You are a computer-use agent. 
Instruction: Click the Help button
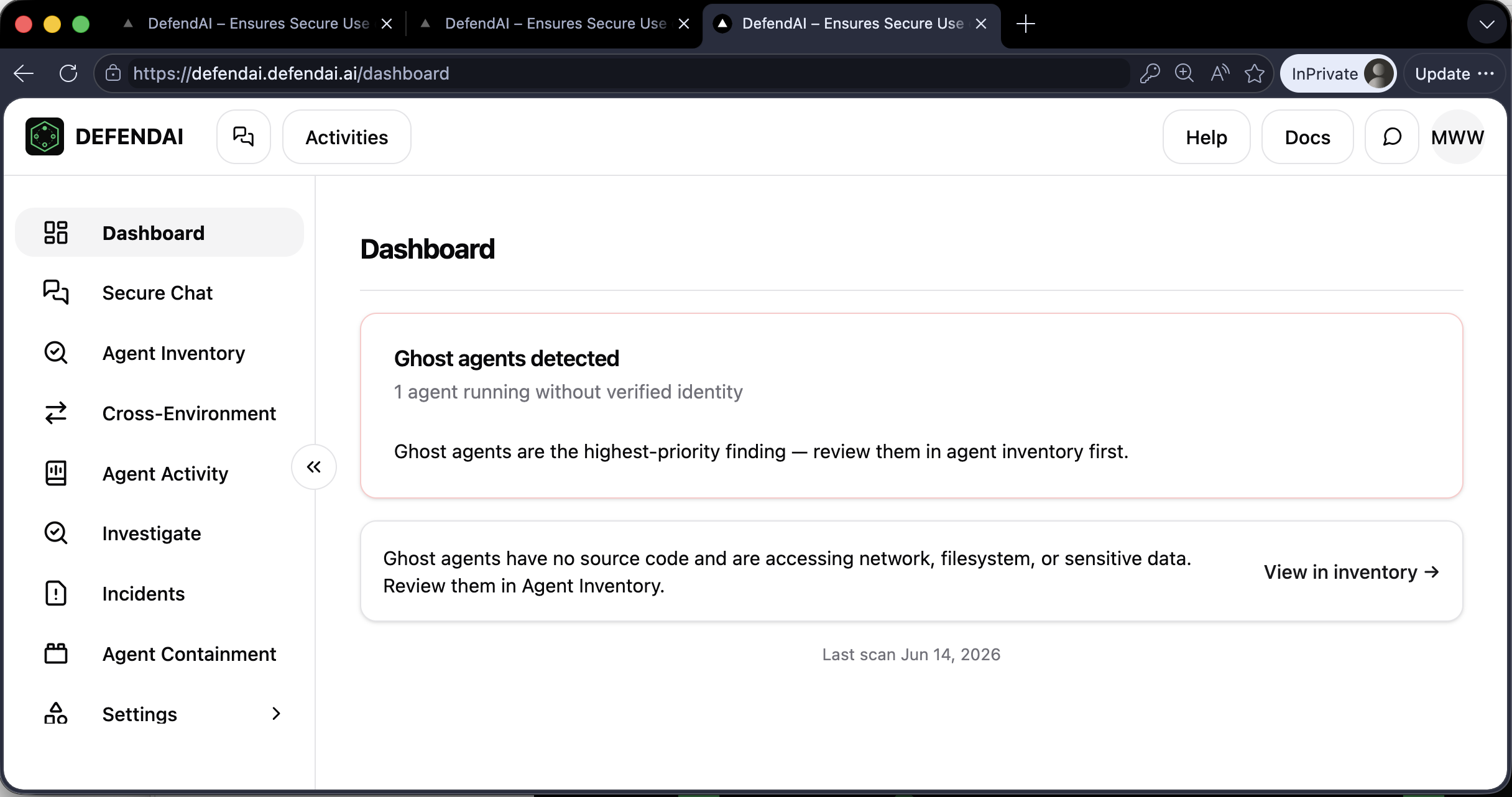tap(1206, 137)
